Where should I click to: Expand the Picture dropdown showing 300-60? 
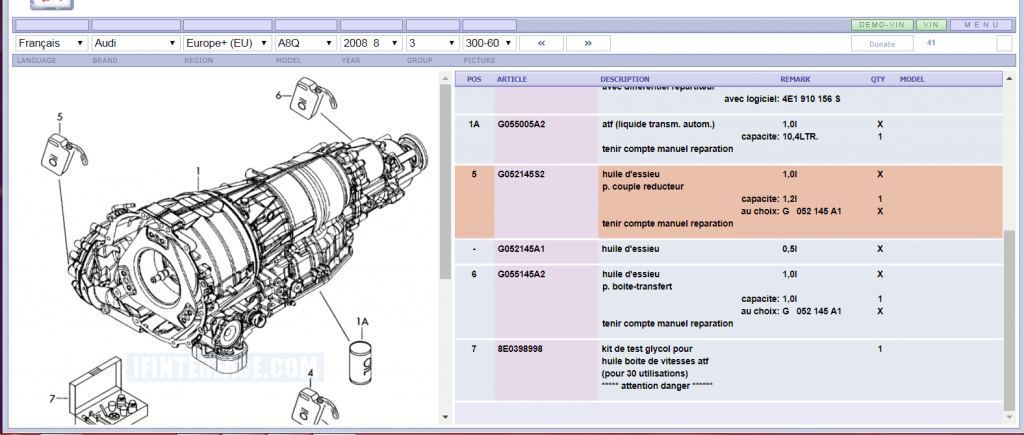point(489,43)
